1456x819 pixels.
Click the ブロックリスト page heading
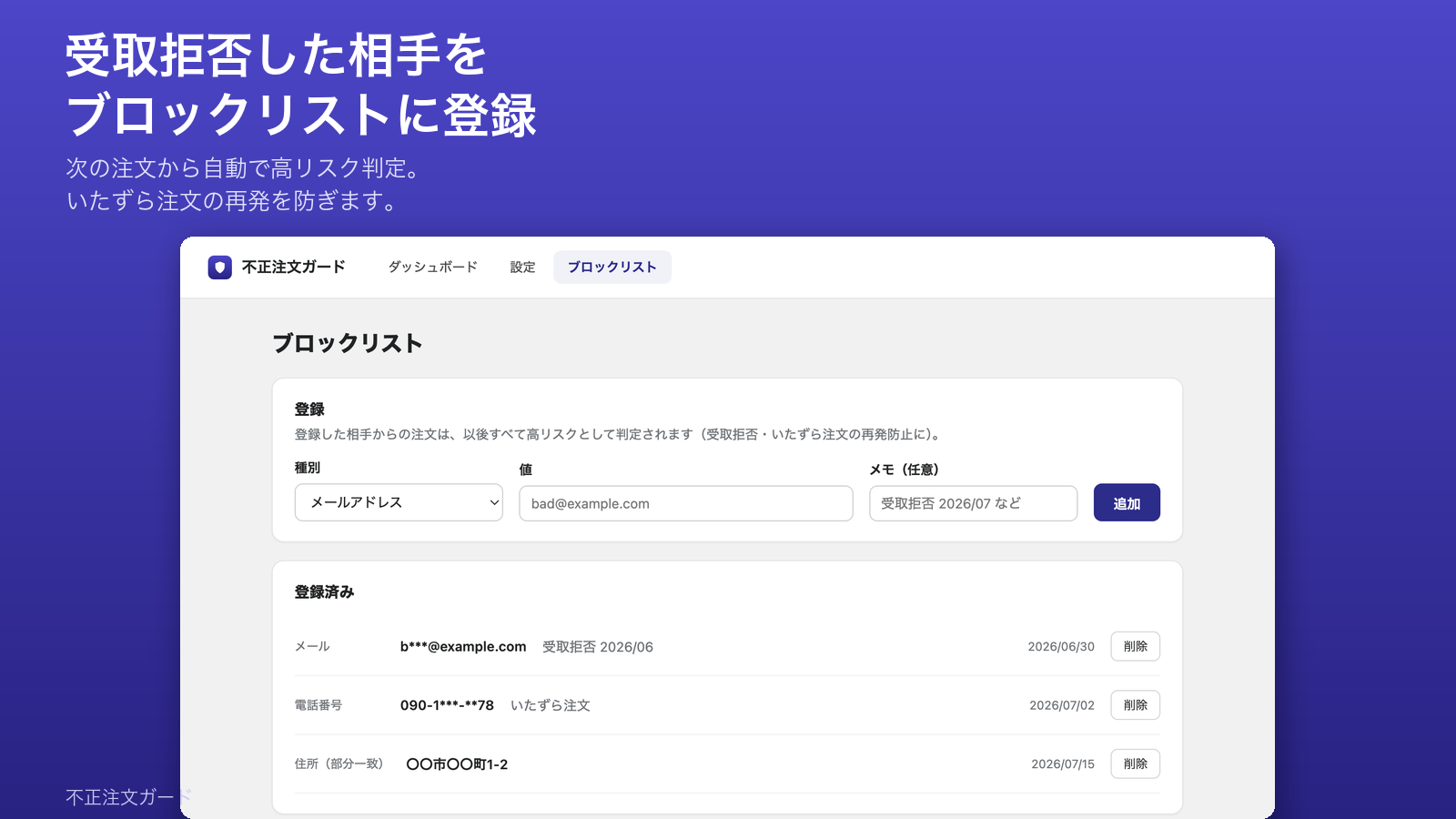348,343
